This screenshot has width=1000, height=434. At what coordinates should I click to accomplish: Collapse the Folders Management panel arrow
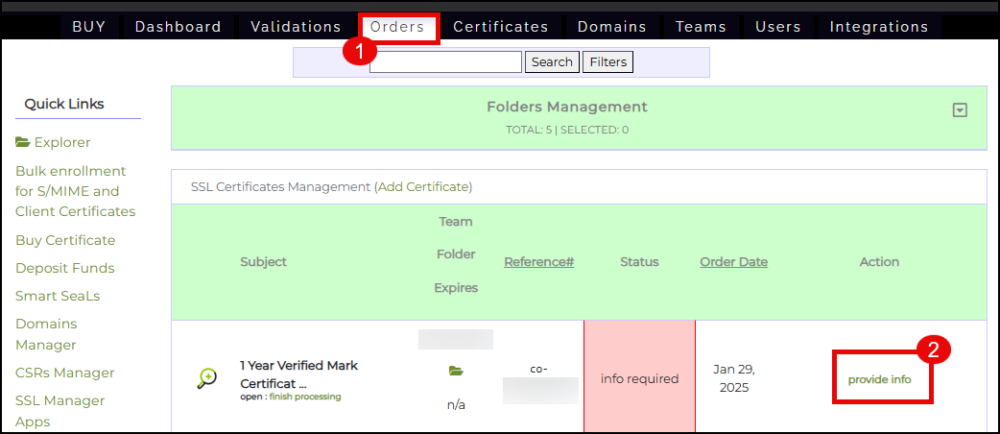tap(960, 110)
